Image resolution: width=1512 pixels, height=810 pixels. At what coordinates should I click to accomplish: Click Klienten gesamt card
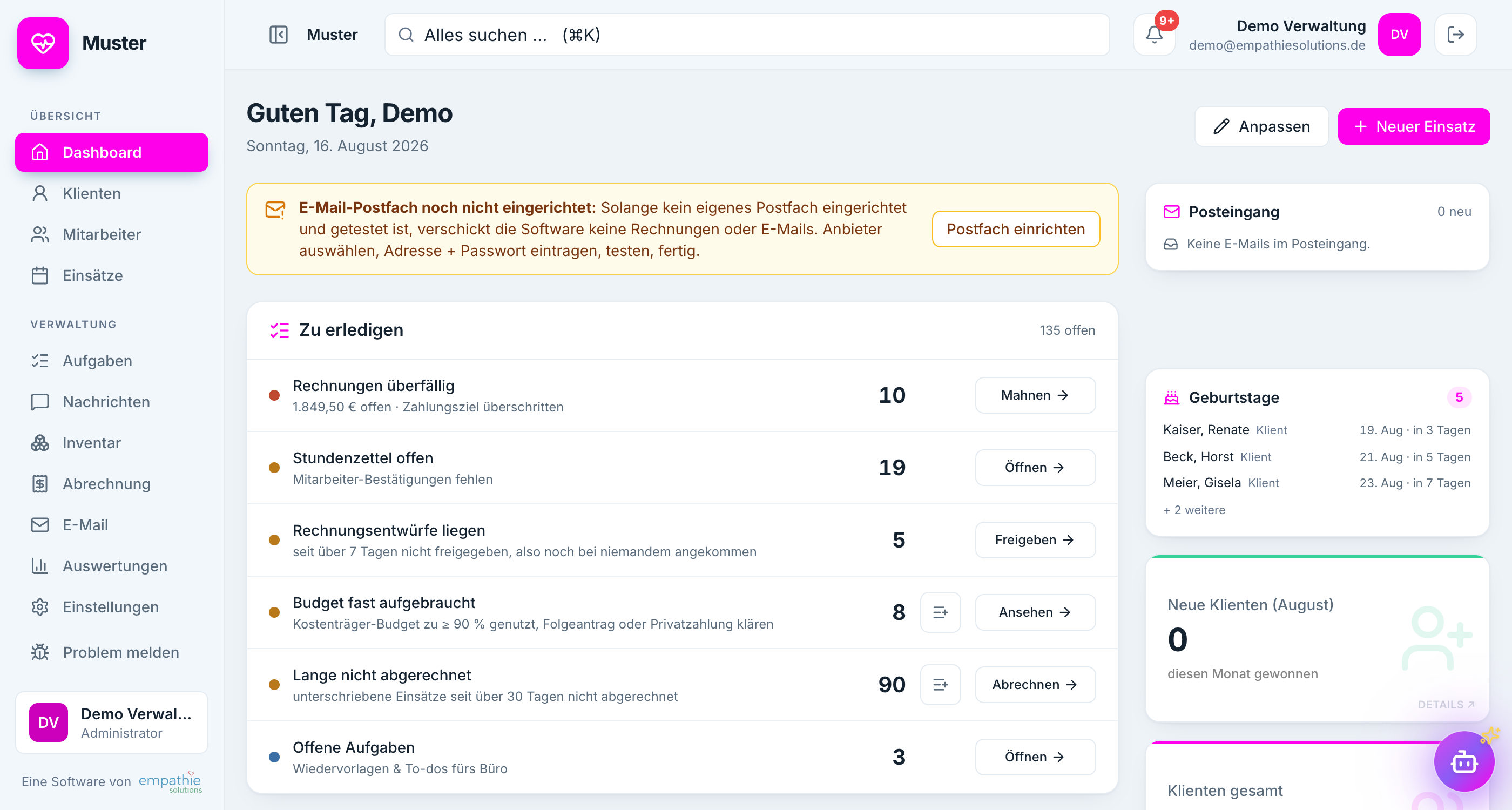1317,776
